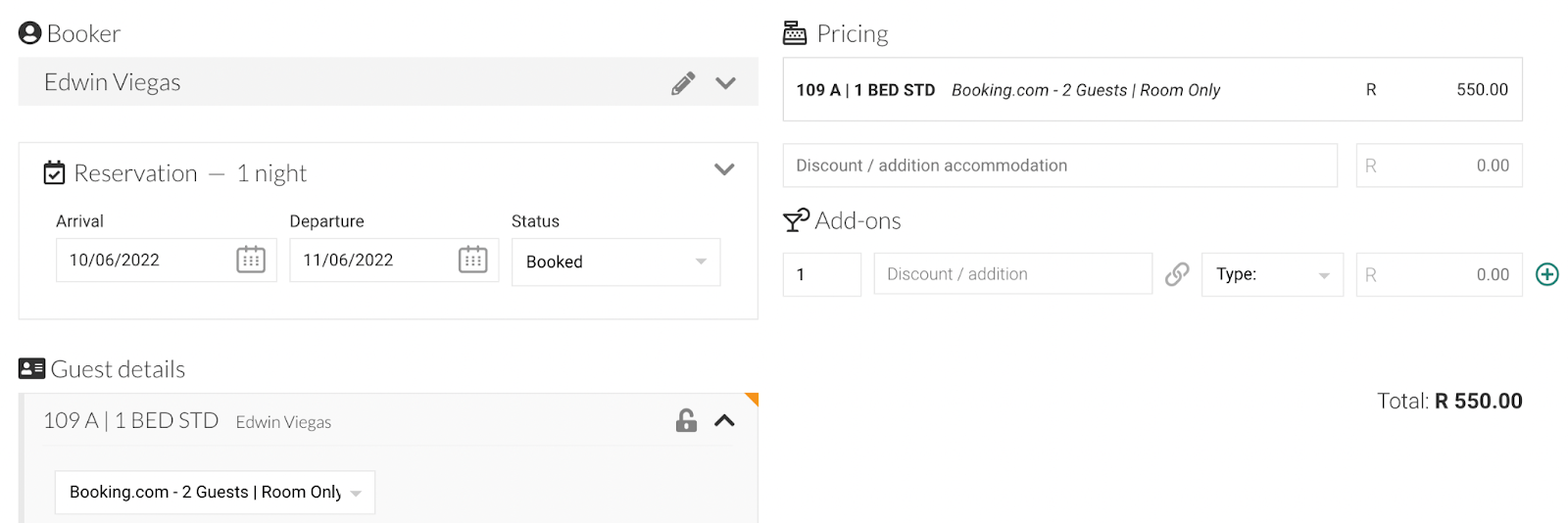The width and height of the screenshot is (1568, 523).
Task: Click the green plus add-on icon
Action: point(1547,274)
